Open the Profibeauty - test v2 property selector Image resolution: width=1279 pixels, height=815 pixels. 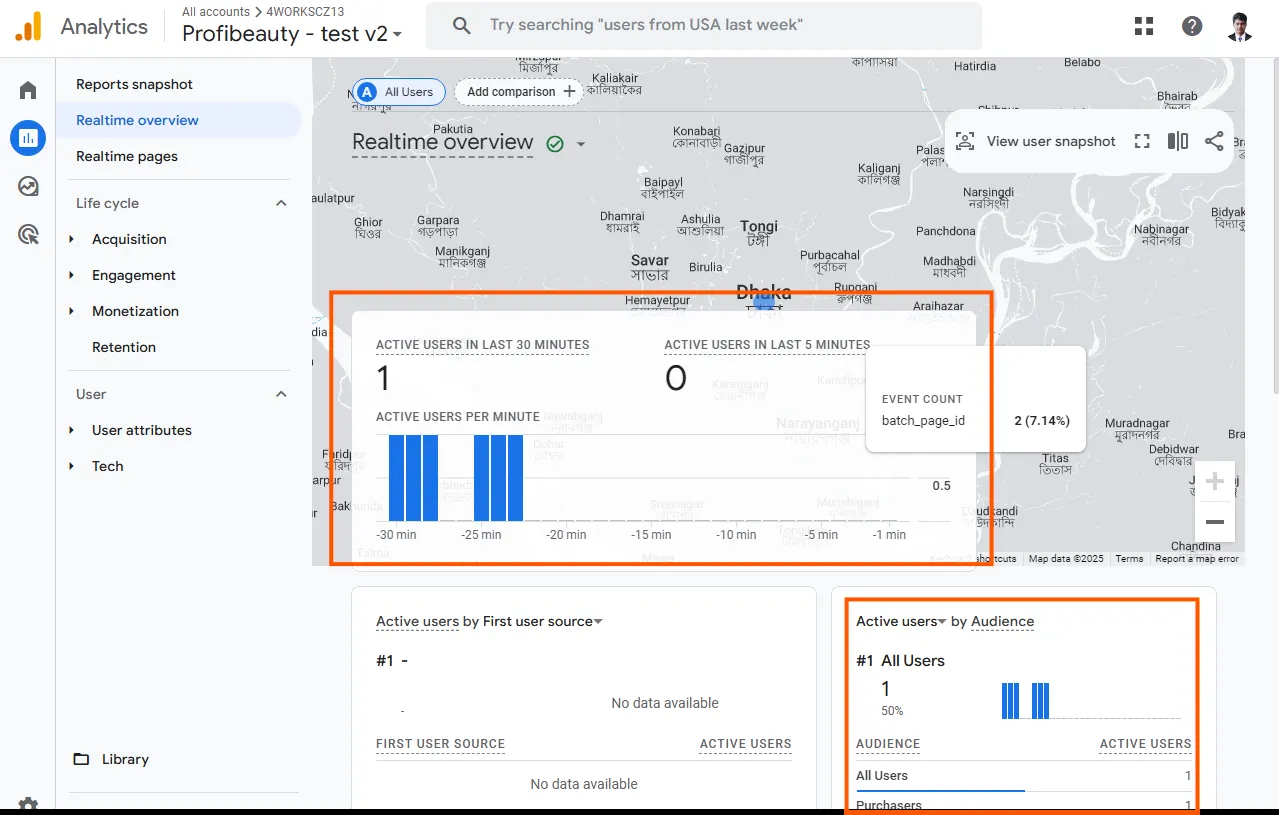[292, 33]
